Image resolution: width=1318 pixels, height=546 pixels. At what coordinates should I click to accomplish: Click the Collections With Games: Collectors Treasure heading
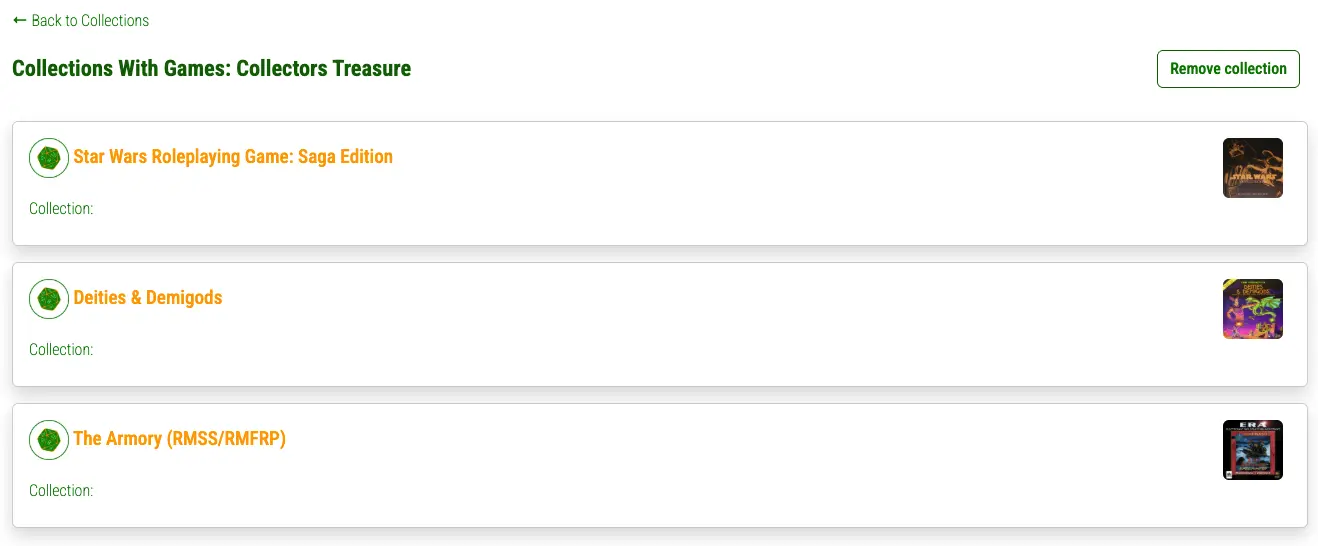(x=211, y=69)
